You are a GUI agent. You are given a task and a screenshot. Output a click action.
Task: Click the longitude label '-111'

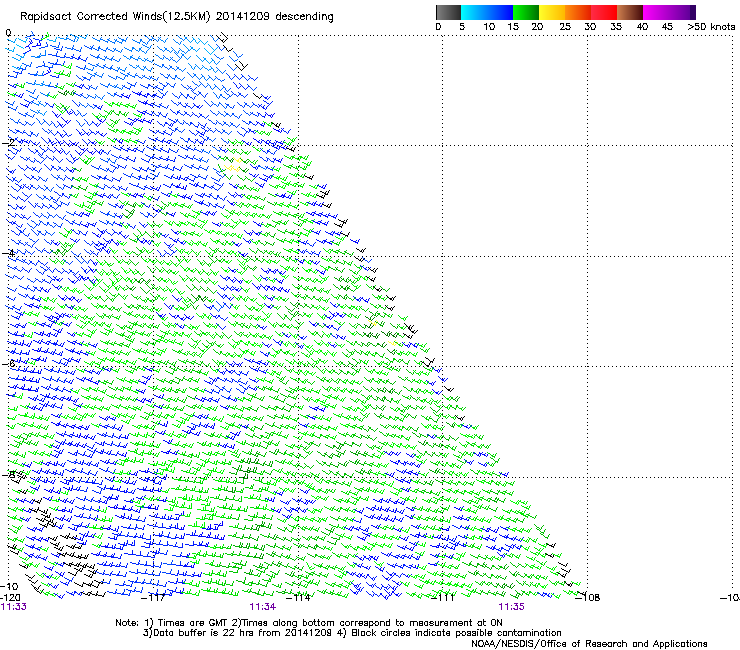point(443,598)
